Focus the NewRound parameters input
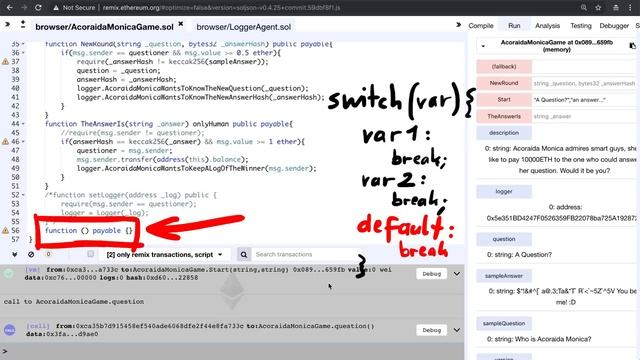This screenshot has height=360, width=640. [585, 83]
